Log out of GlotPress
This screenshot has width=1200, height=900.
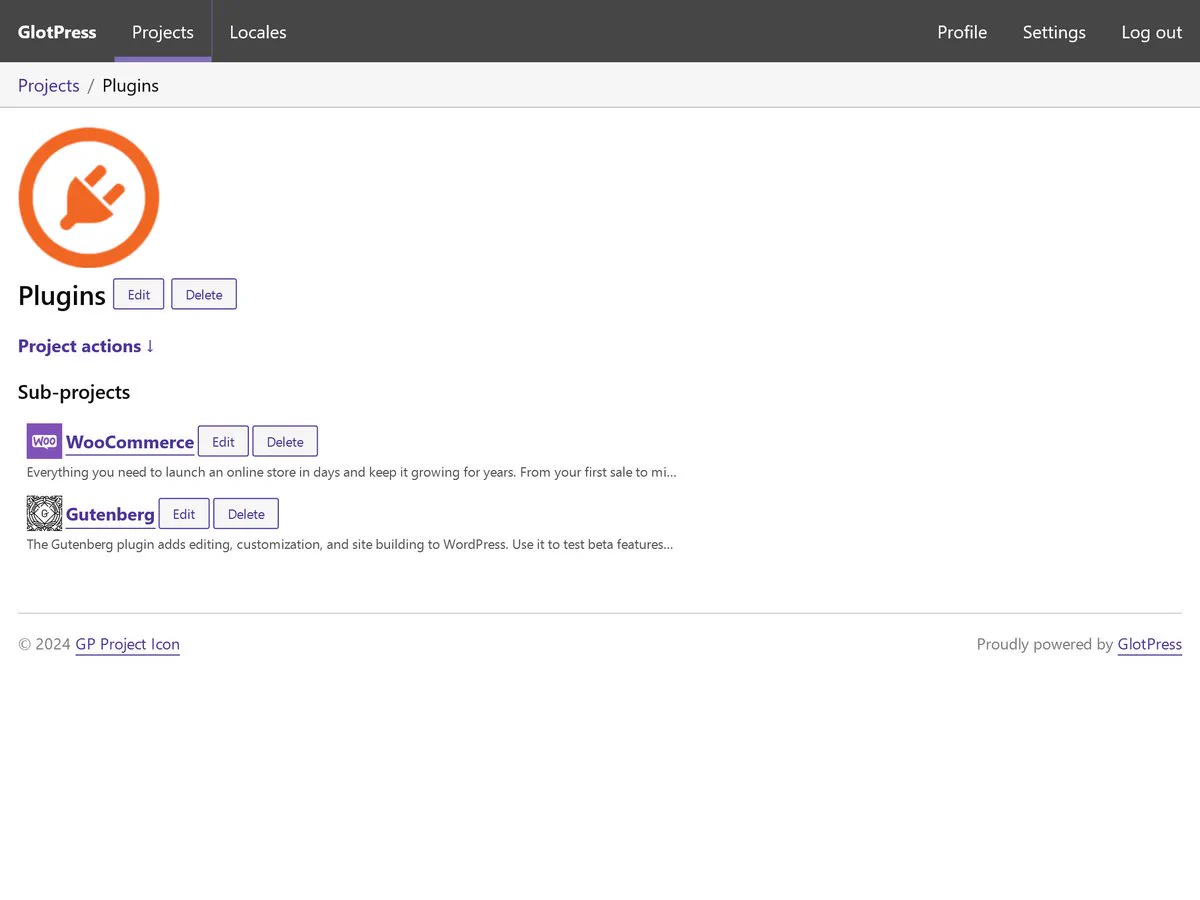click(x=1152, y=32)
